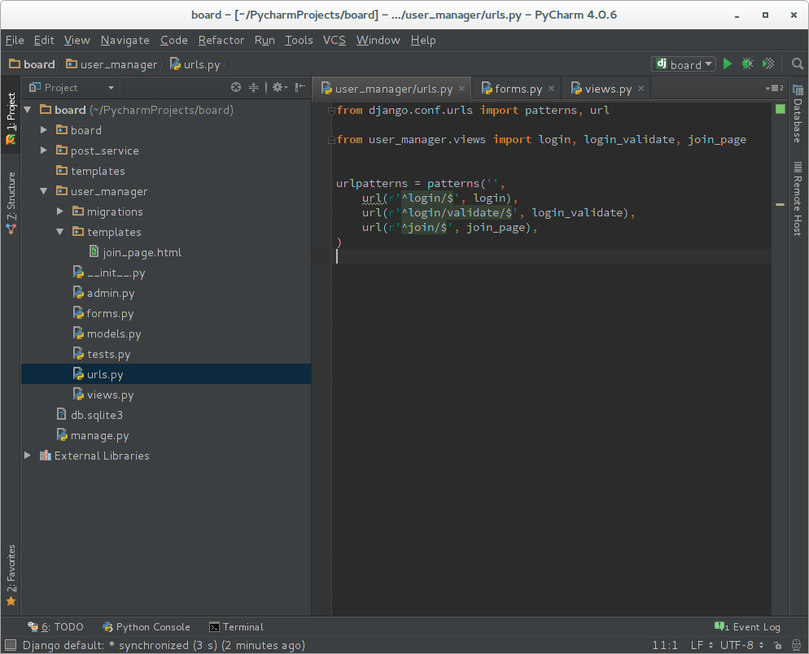Open the Refactor menu
The height and width of the screenshot is (654, 809).
pyautogui.click(x=221, y=40)
